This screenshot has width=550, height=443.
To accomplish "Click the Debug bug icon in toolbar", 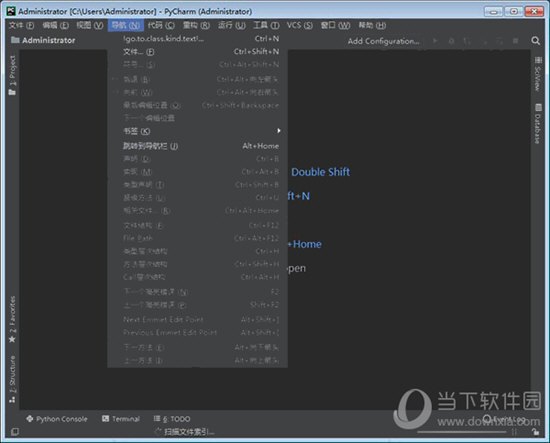I will (x=451, y=41).
